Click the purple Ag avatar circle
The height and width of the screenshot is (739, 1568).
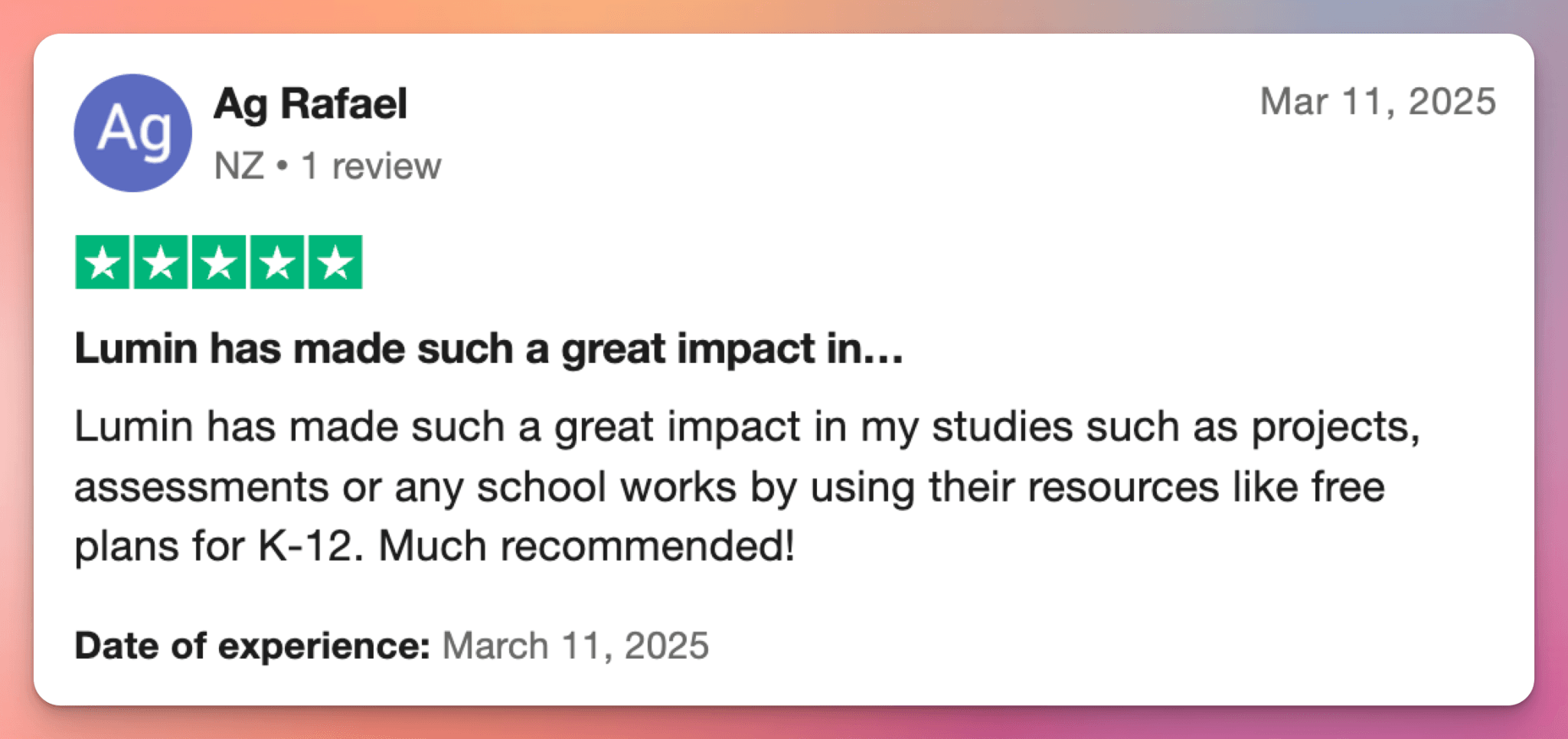coord(132,132)
